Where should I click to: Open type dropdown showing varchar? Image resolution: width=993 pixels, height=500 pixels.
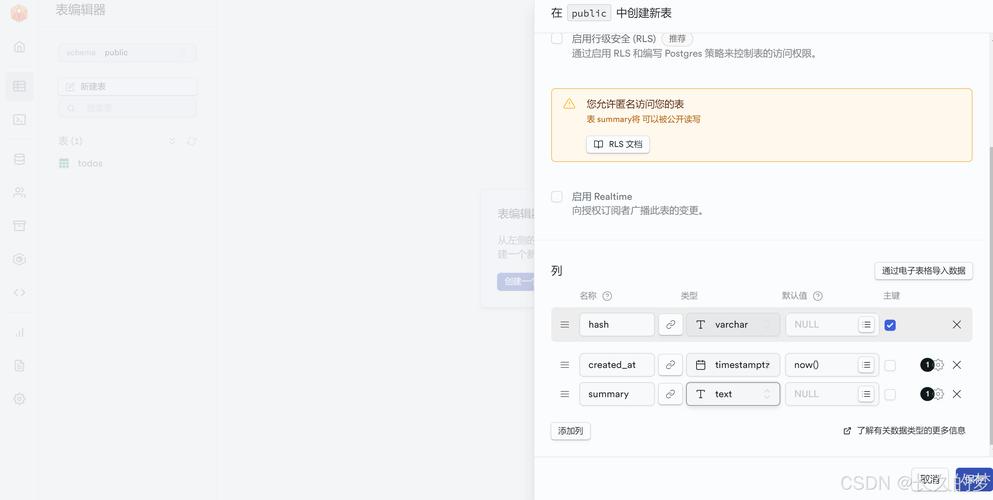733,325
